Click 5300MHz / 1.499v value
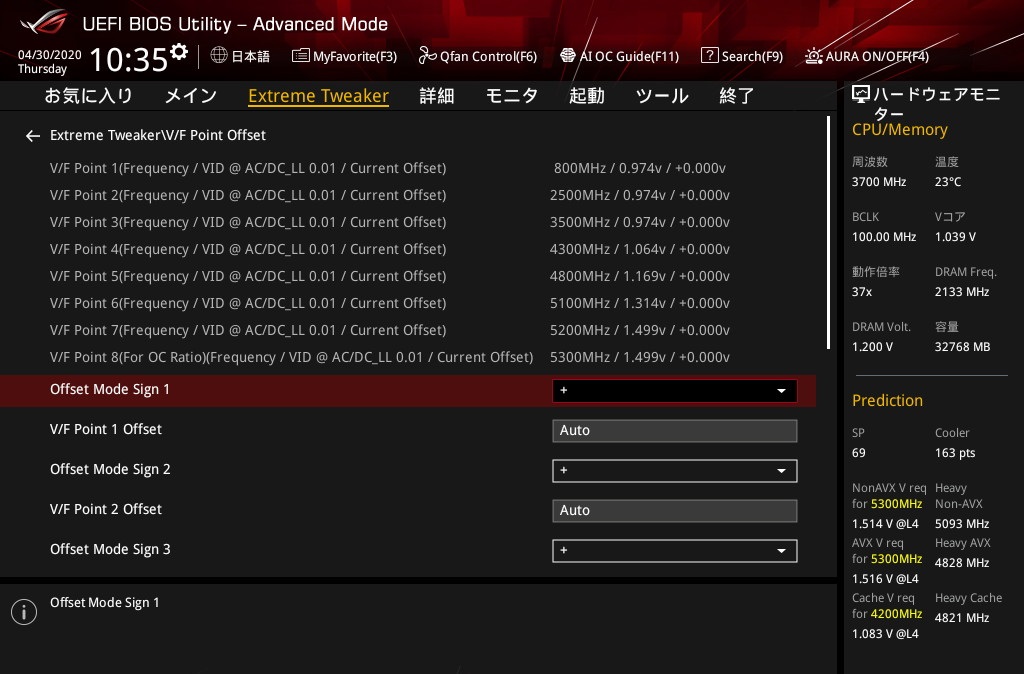Viewport: 1024px width, 674px height. [640, 357]
